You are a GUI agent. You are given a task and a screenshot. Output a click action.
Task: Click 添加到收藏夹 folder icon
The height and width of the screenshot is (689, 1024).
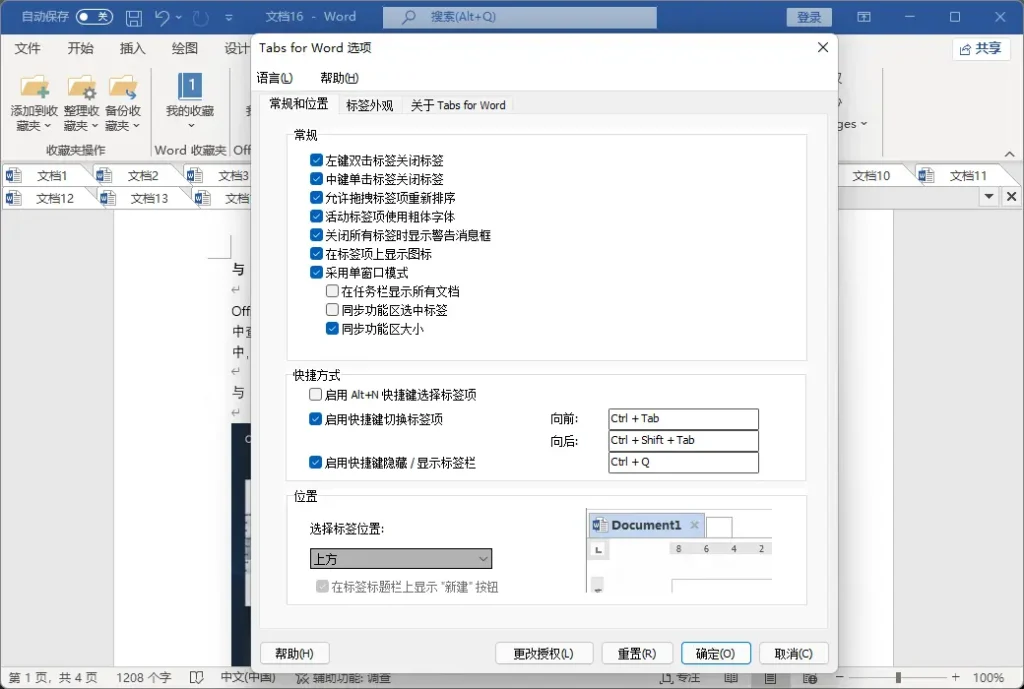35,87
